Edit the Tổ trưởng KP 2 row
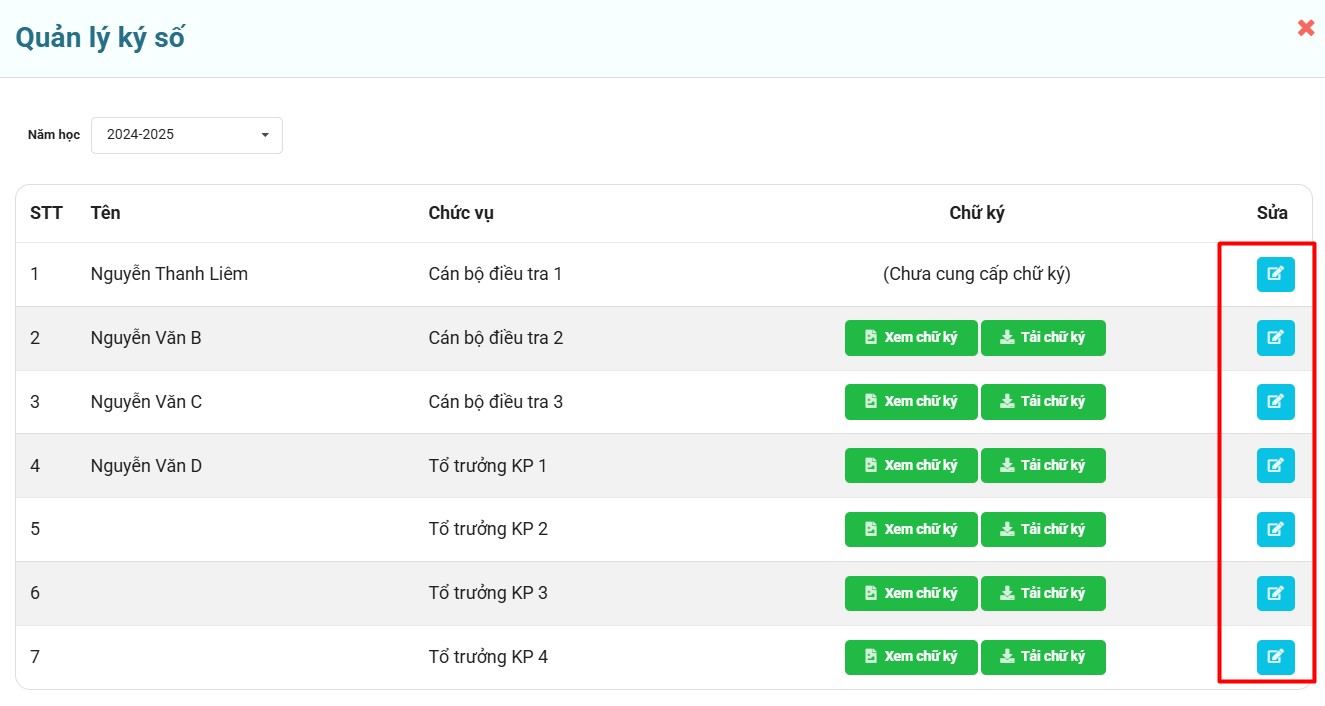Viewport: 1325px width, 706px height. point(1275,529)
